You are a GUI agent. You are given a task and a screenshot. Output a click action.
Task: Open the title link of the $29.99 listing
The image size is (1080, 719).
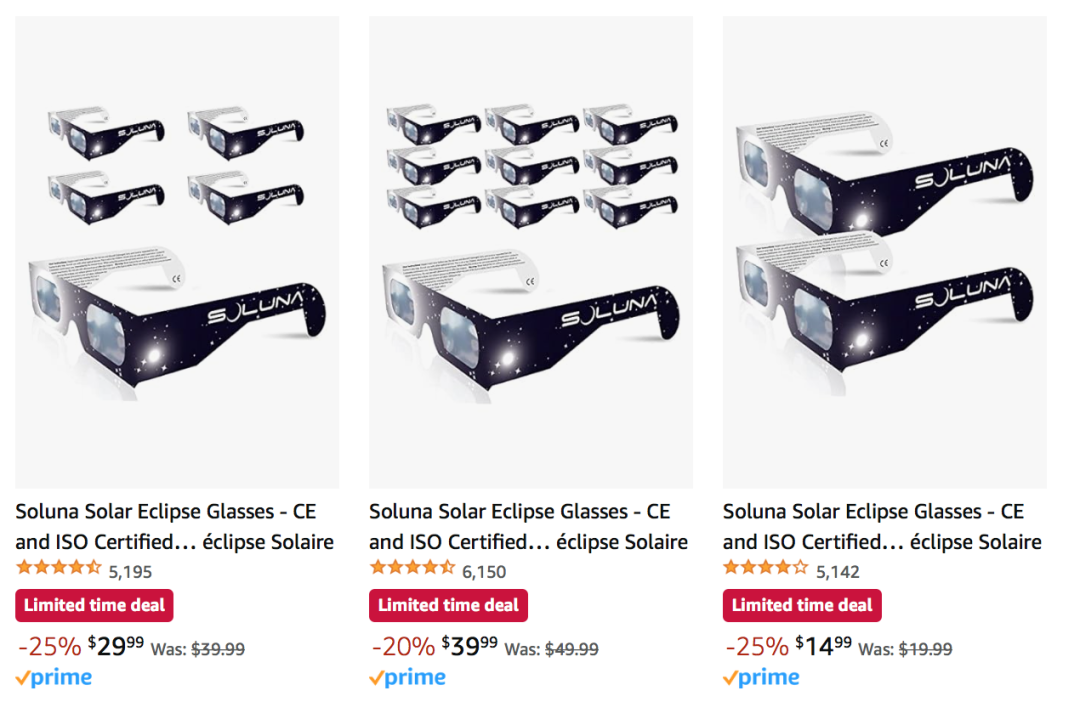pos(174,527)
